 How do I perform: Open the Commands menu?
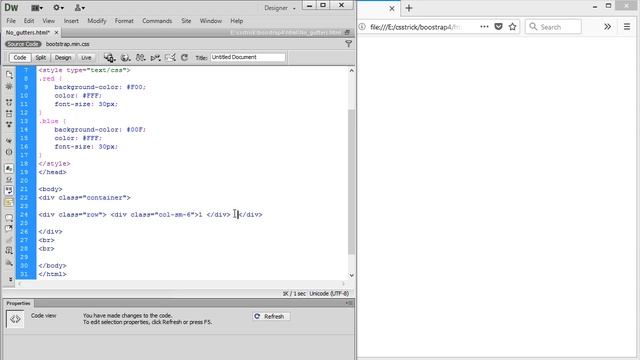pyautogui.click(x=157, y=21)
